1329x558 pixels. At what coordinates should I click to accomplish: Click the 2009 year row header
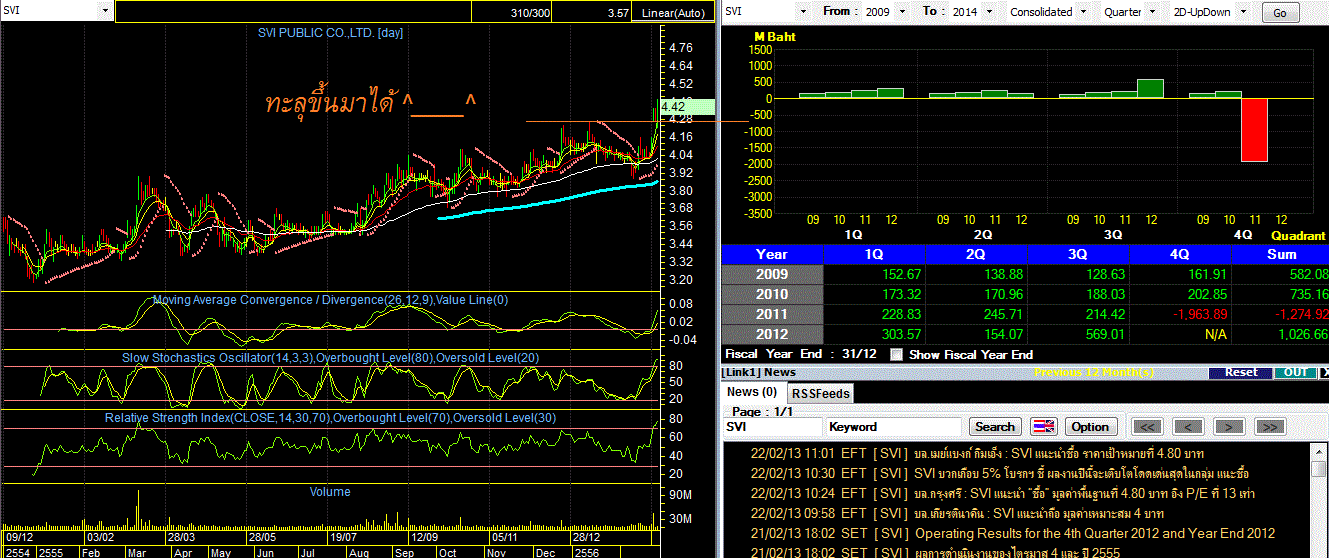coord(772,274)
